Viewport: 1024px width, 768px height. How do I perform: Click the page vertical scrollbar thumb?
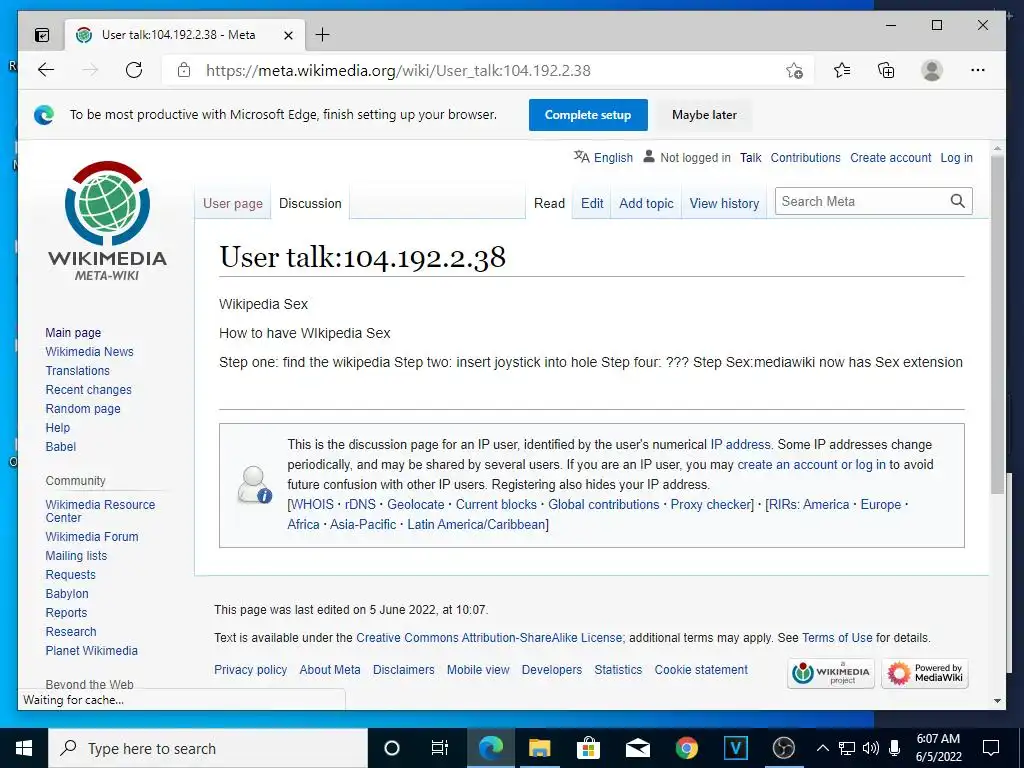click(997, 323)
